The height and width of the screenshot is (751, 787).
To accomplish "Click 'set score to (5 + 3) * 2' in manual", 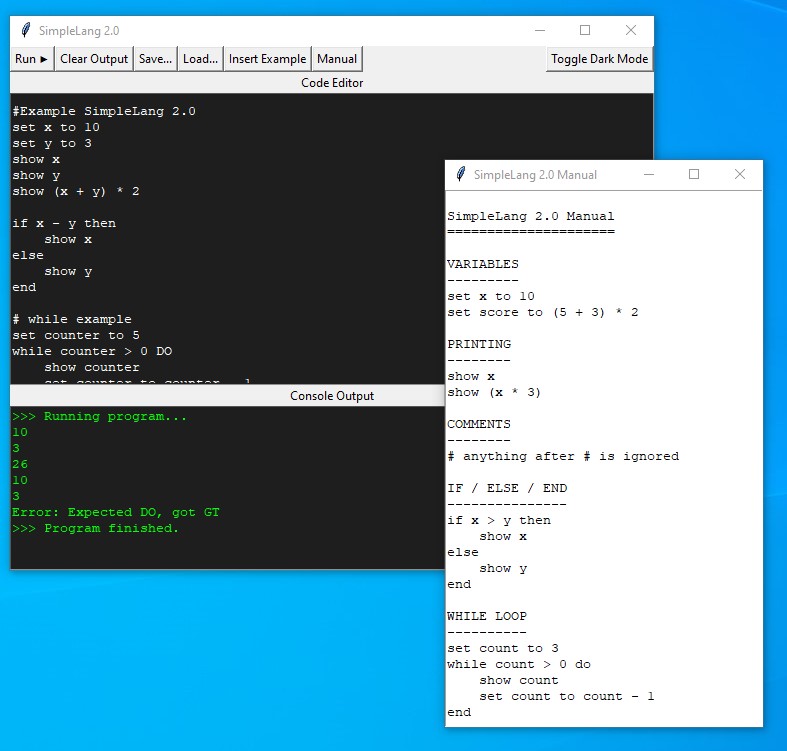I will pos(543,312).
